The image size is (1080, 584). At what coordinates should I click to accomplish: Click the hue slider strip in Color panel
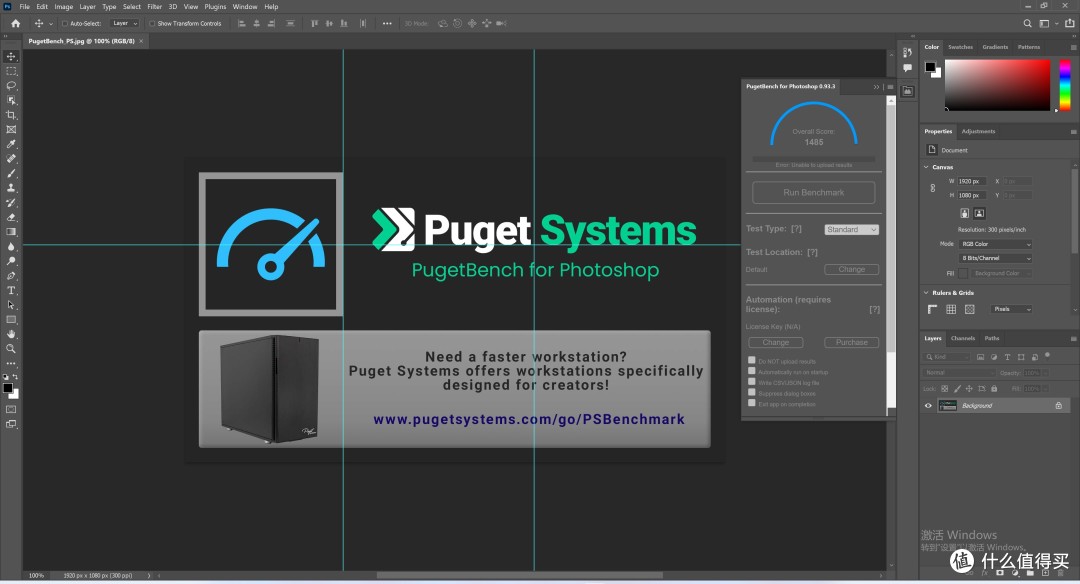[x=1065, y=85]
